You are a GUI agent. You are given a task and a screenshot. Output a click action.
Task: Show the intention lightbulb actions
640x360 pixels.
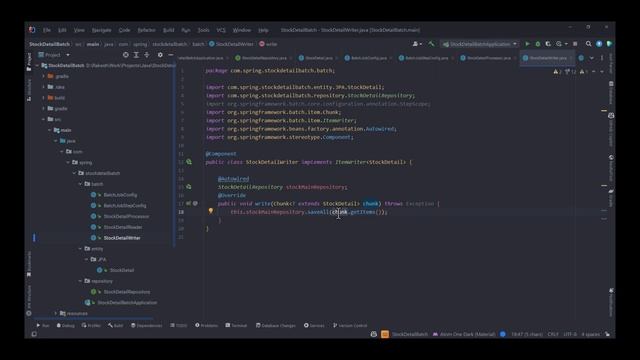(x=211, y=211)
